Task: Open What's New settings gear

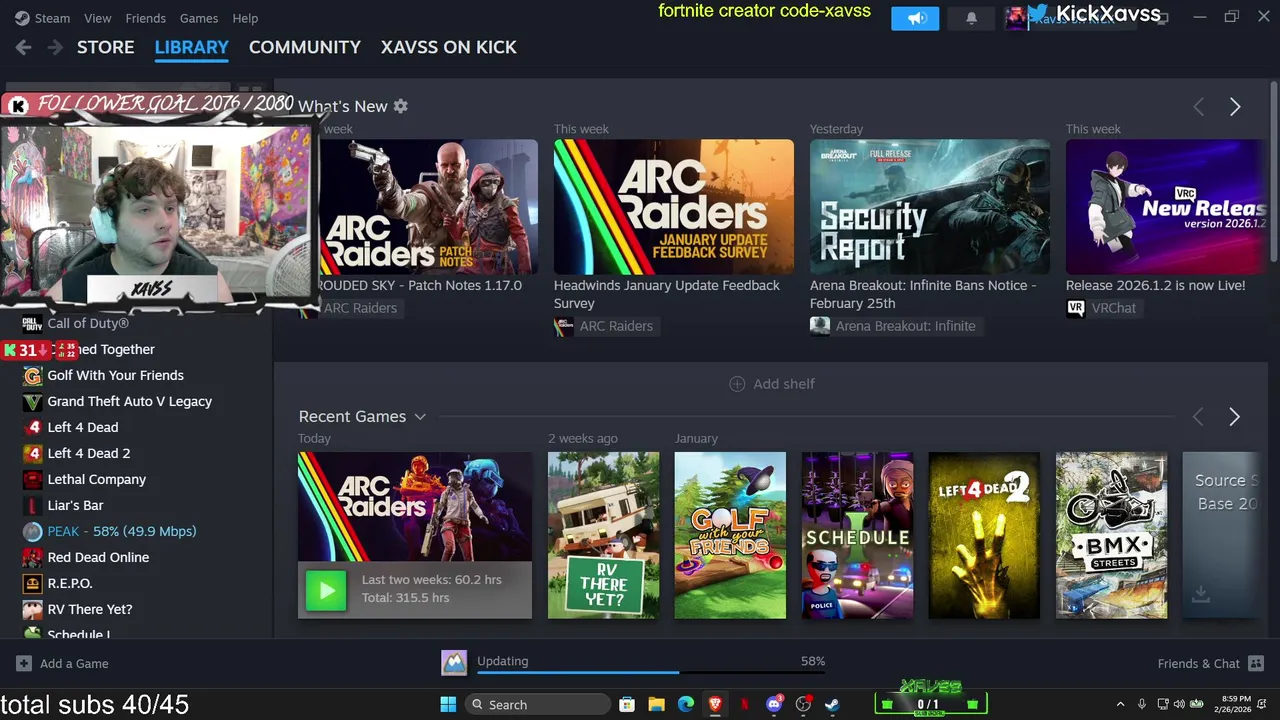Action: pos(401,106)
